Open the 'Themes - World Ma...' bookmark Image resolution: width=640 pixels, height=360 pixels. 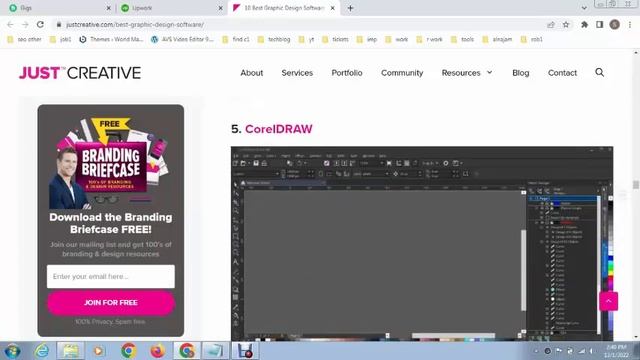pos(111,39)
